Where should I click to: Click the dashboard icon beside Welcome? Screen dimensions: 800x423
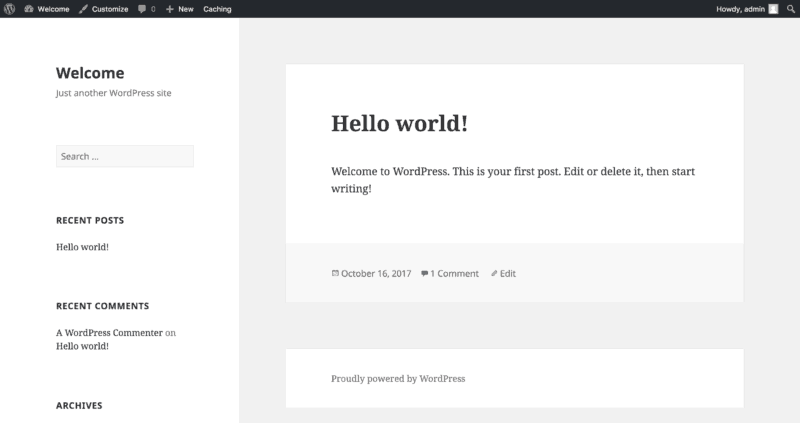pos(29,9)
